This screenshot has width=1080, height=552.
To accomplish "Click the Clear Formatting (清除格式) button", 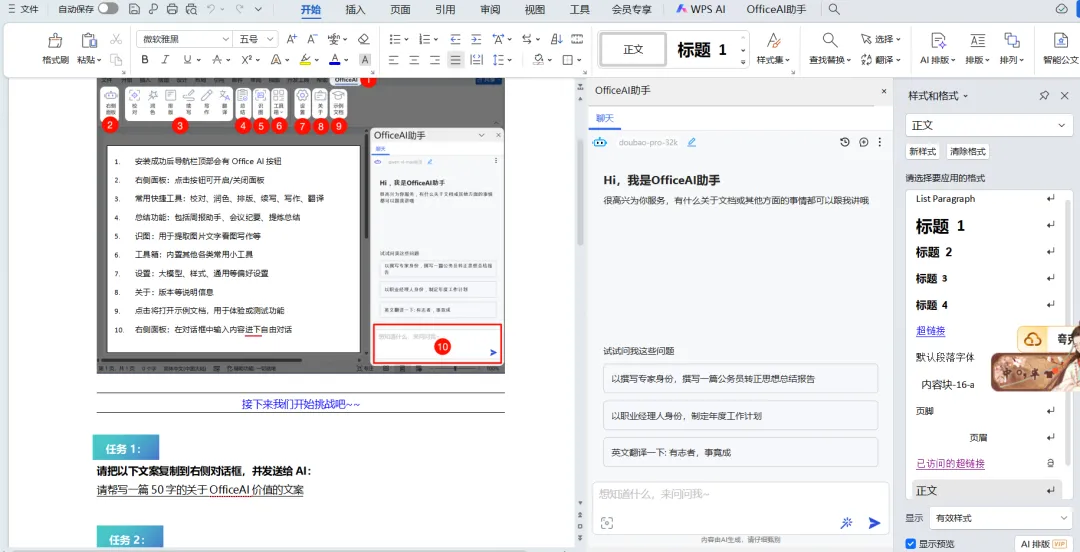I will 968,152.
